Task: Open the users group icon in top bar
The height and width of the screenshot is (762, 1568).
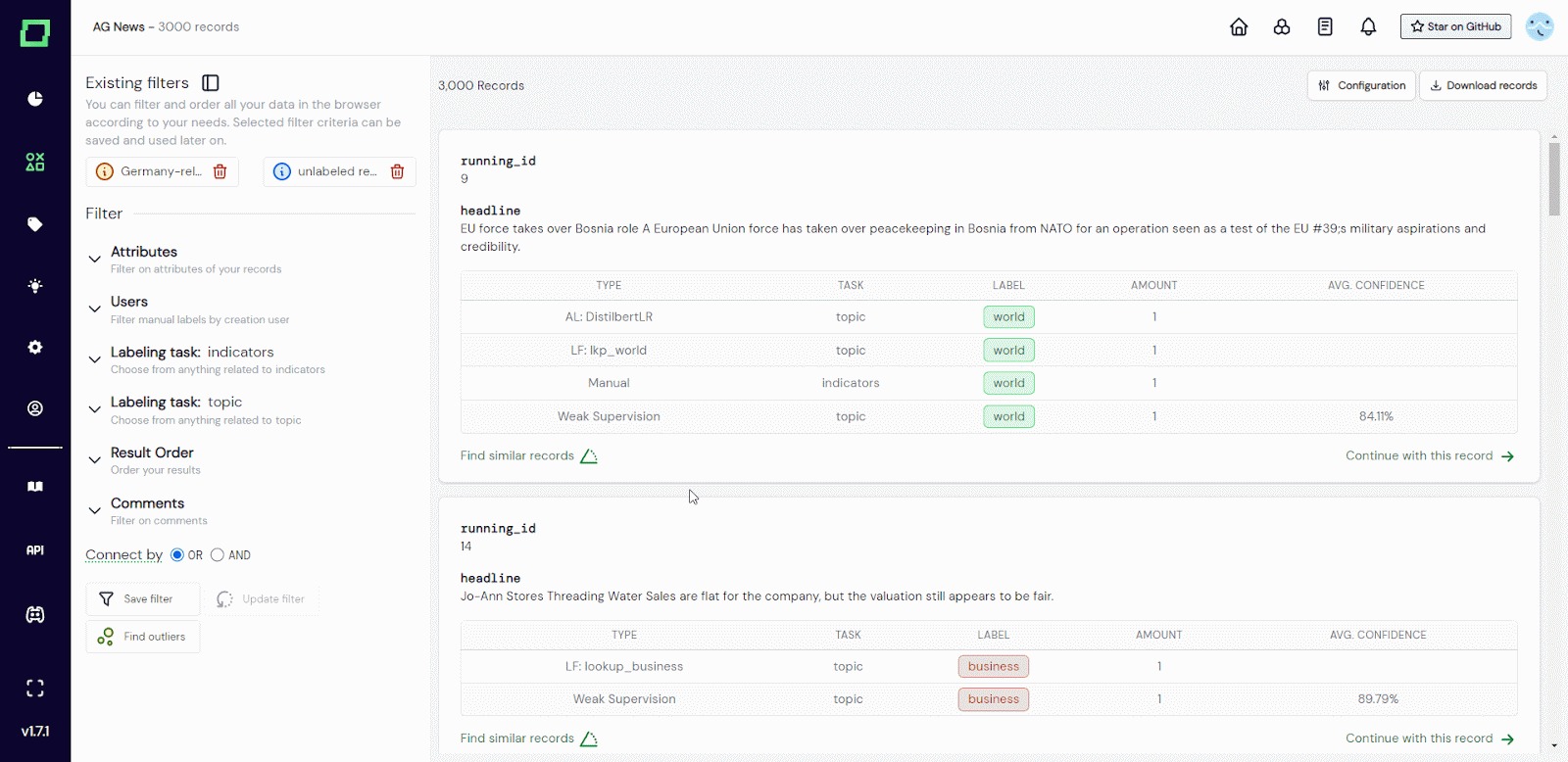Action: (x=1282, y=27)
